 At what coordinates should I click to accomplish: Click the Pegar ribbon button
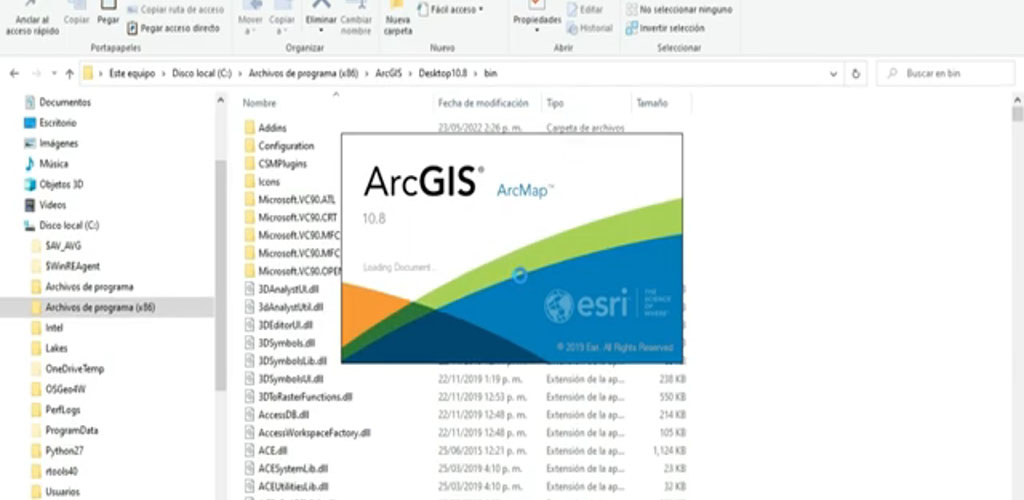pos(108,14)
